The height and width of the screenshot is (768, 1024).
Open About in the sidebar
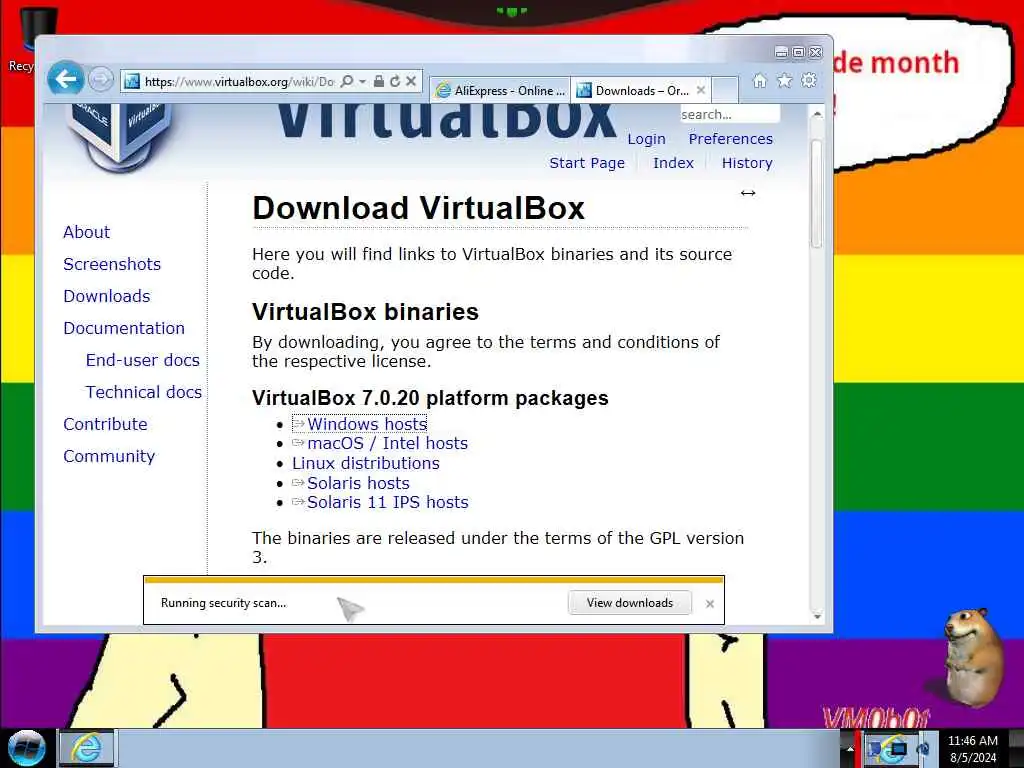tap(86, 232)
